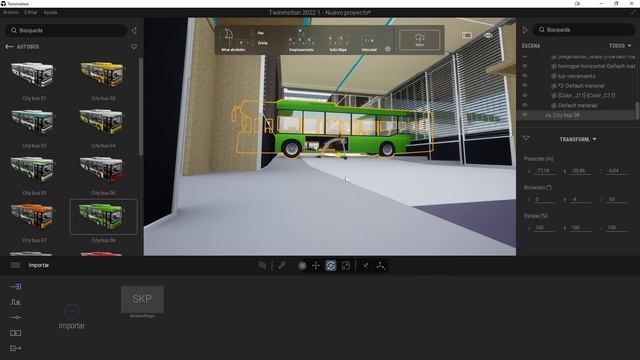Click the SKP imported file thumbnail
The width and height of the screenshot is (640, 360).
(142, 299)
